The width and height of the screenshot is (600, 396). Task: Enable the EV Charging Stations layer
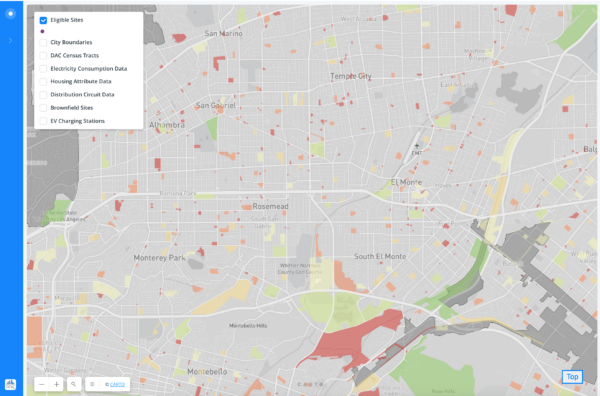43,121
